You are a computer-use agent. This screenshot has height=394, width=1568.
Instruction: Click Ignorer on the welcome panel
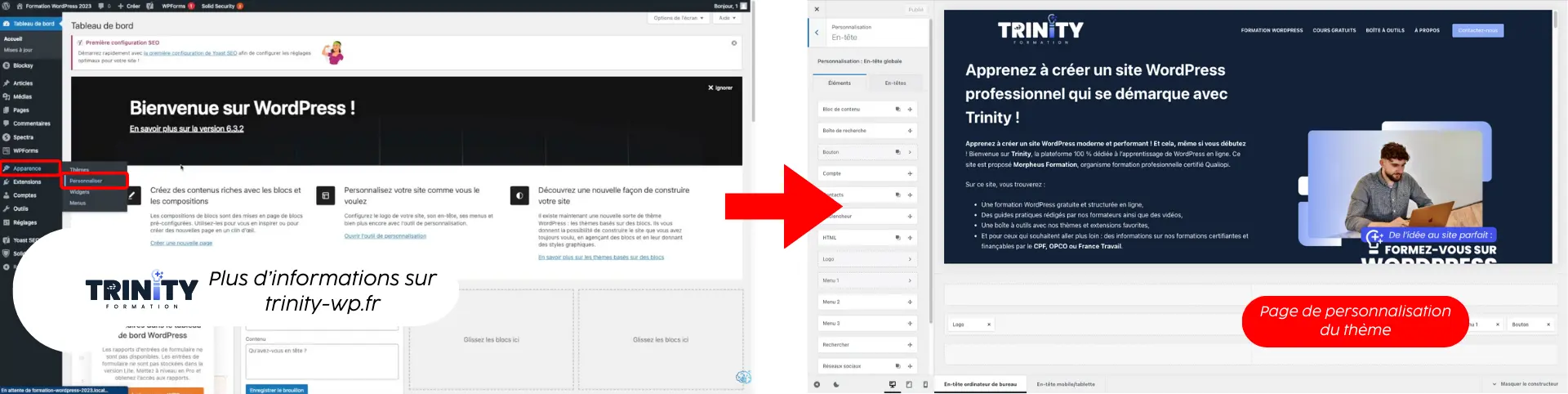click(x=720, y=87)
